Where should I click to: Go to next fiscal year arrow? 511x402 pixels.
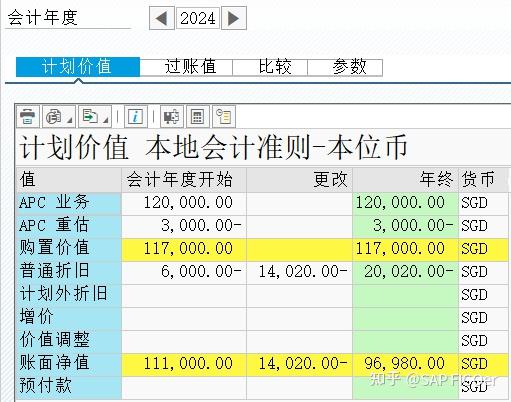[234, 18]
